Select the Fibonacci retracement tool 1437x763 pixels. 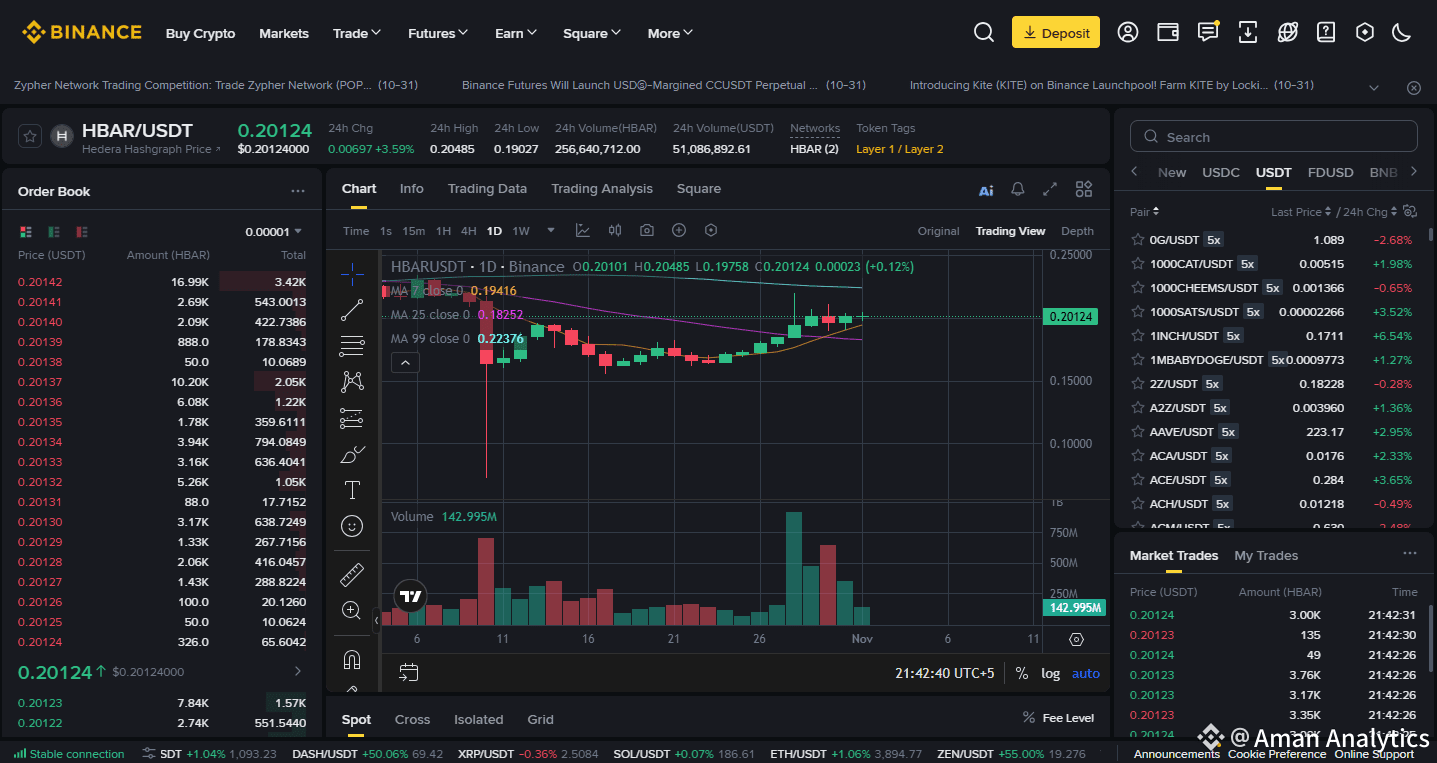point(352,347)
